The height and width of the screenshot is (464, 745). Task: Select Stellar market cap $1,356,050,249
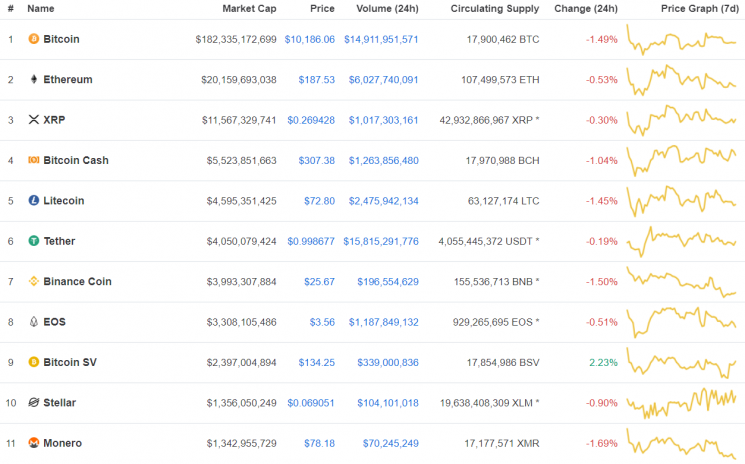(241, 403)
